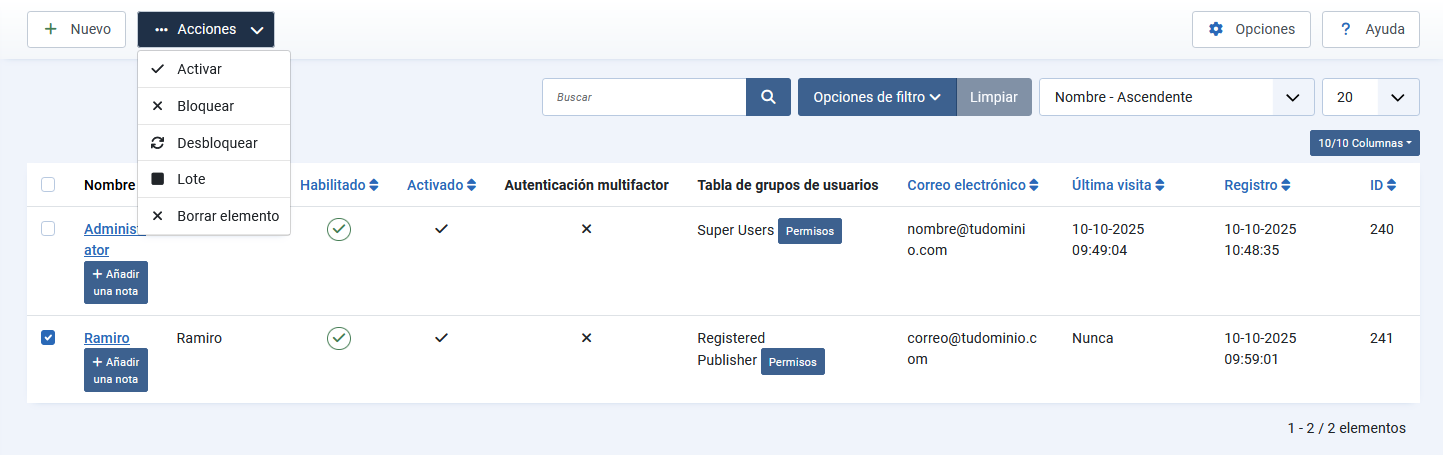Click Administrator's green enabled status icon

point(339,230)
